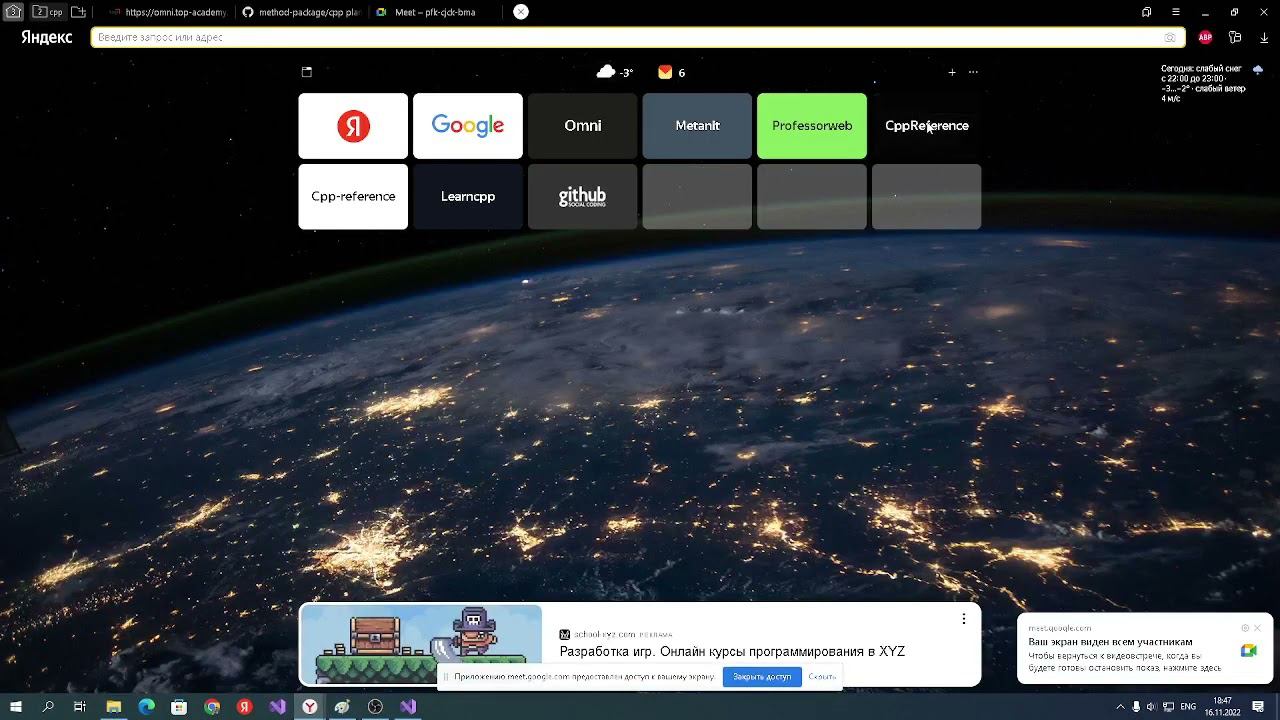Switch to the Meet pfk-cjck-bma tab

coord(435,12)
